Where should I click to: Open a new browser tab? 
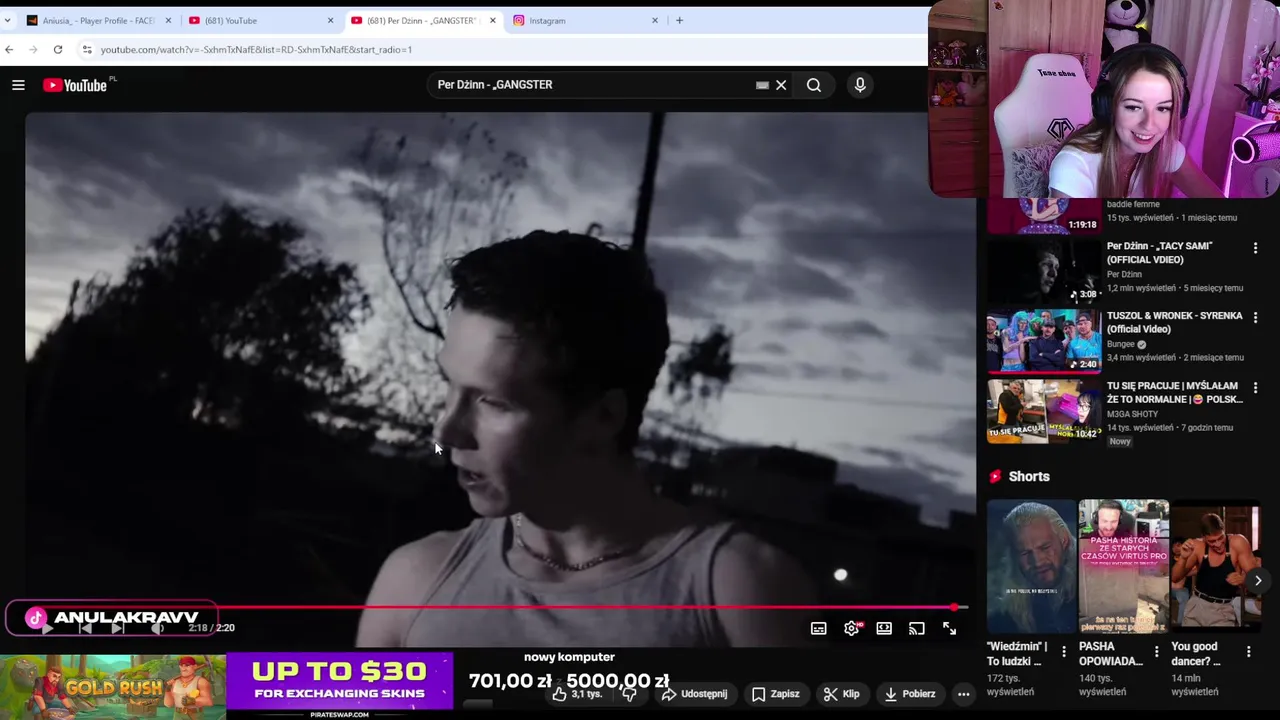click(679, 20)
